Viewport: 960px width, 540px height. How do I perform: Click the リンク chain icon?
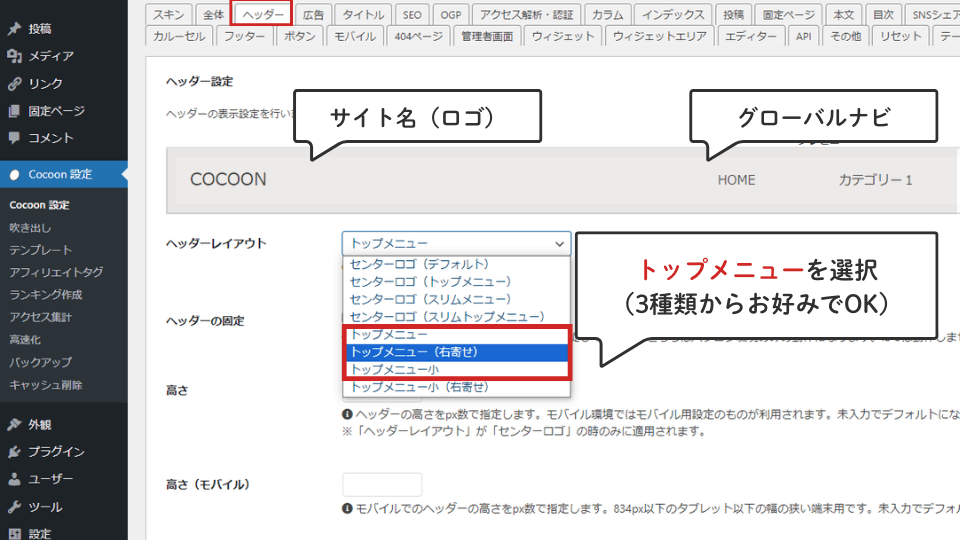(x=14, y=84)
